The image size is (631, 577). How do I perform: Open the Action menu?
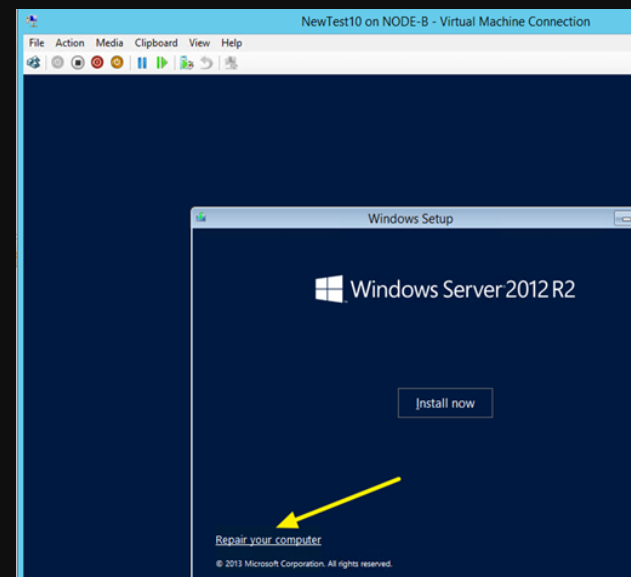[x=70, y=43]
